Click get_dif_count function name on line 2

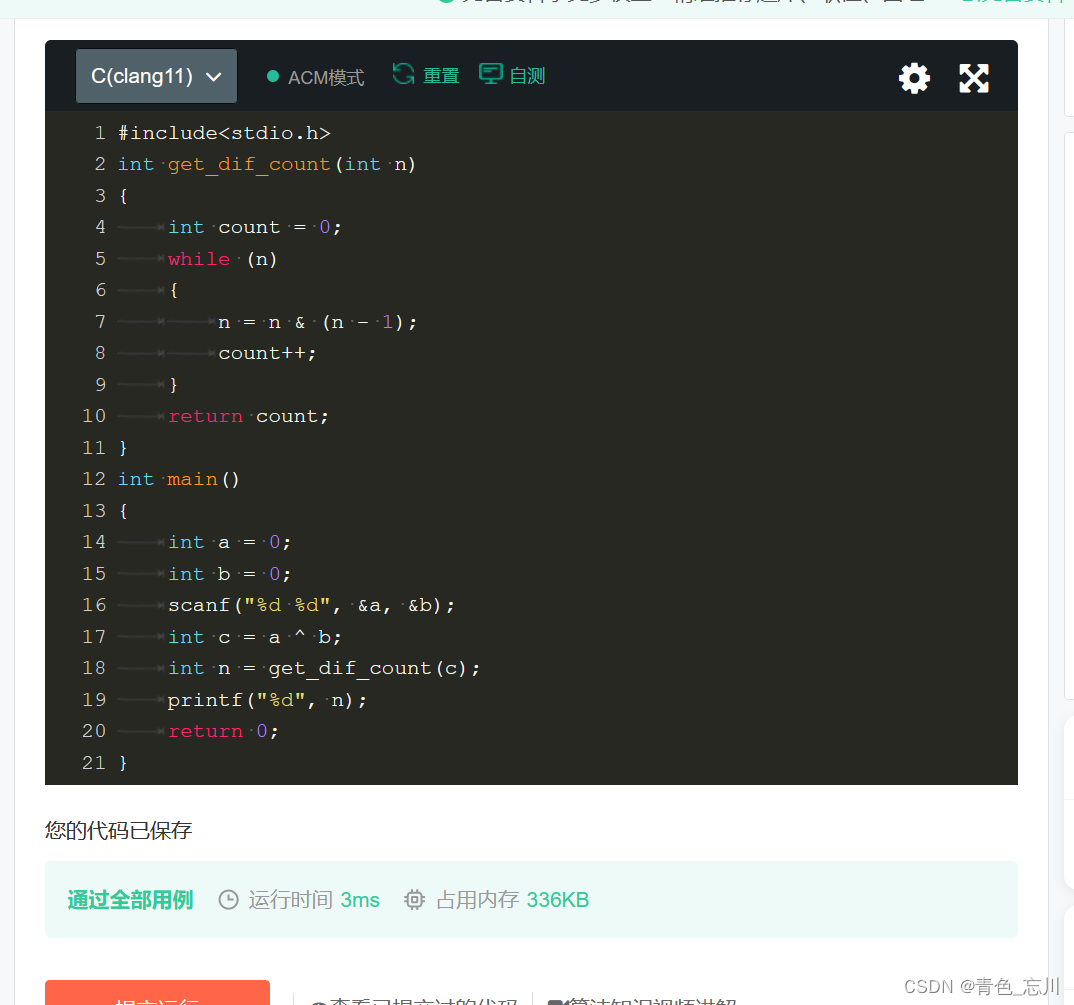[249, 164]
